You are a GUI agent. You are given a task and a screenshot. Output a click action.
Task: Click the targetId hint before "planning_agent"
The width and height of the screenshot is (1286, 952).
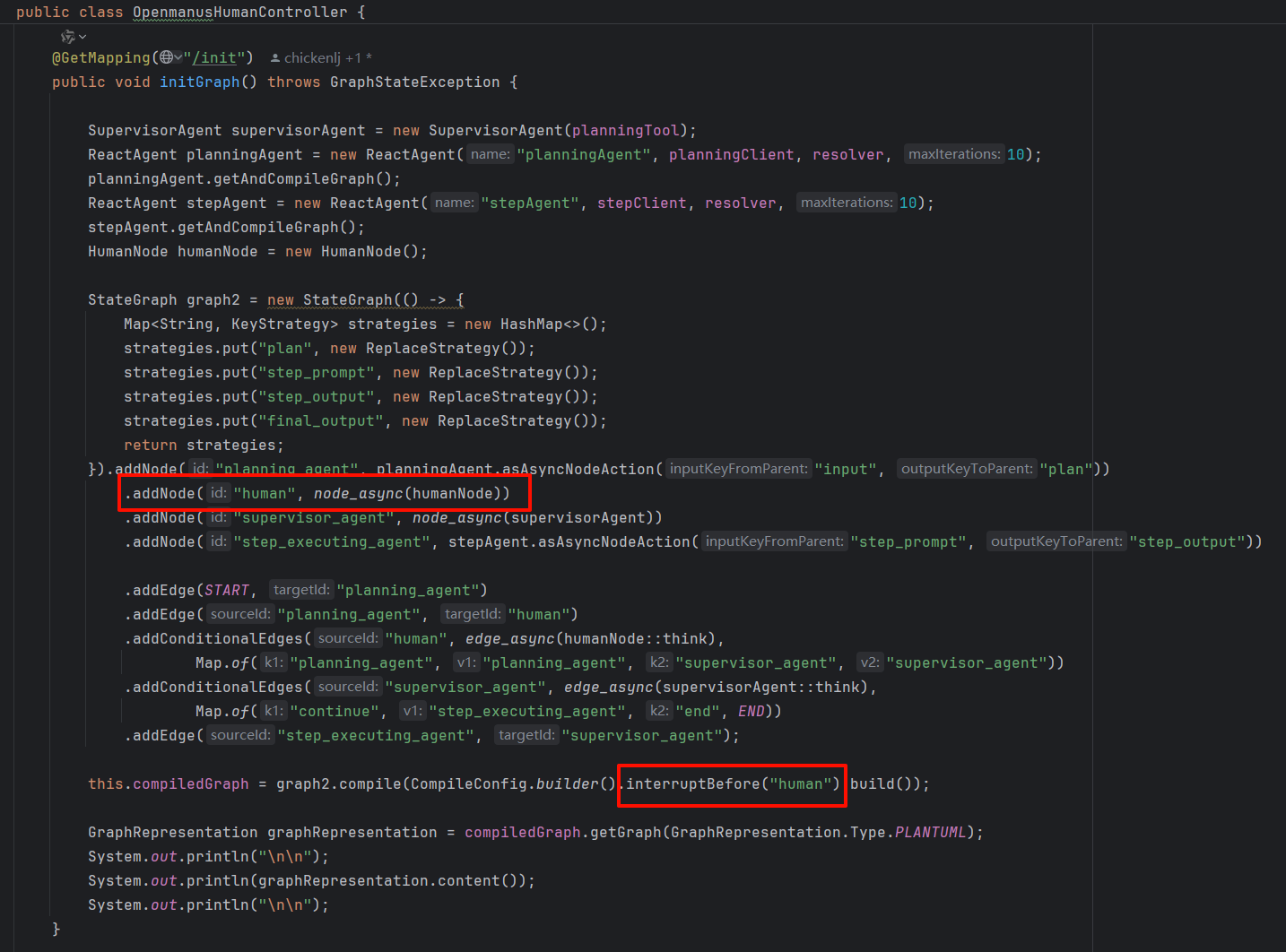(x=301, y=590)
